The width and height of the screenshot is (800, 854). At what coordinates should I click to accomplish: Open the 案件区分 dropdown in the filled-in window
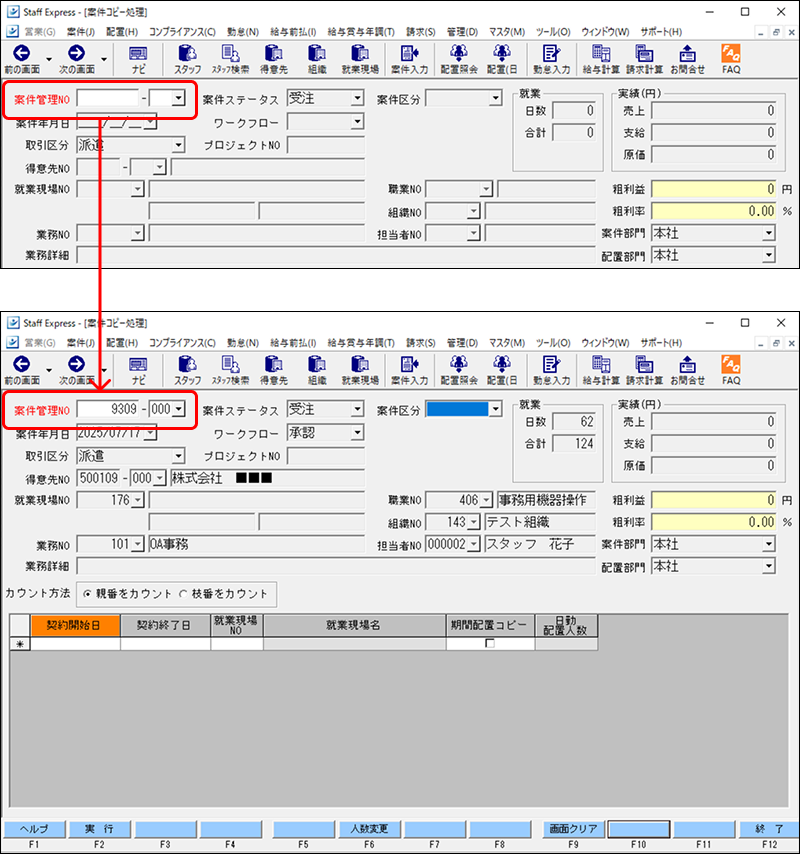[495, 410]
